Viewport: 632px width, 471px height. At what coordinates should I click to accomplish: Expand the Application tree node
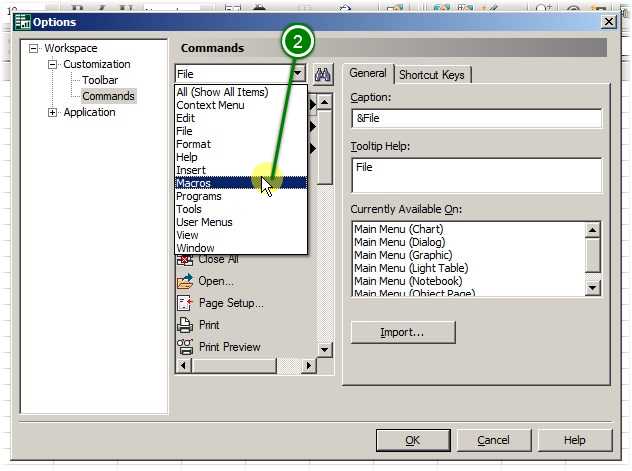coord(53,112)
